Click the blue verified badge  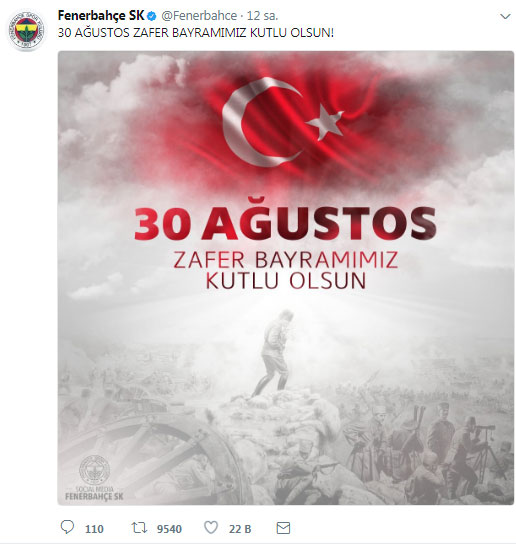[152, 16]
